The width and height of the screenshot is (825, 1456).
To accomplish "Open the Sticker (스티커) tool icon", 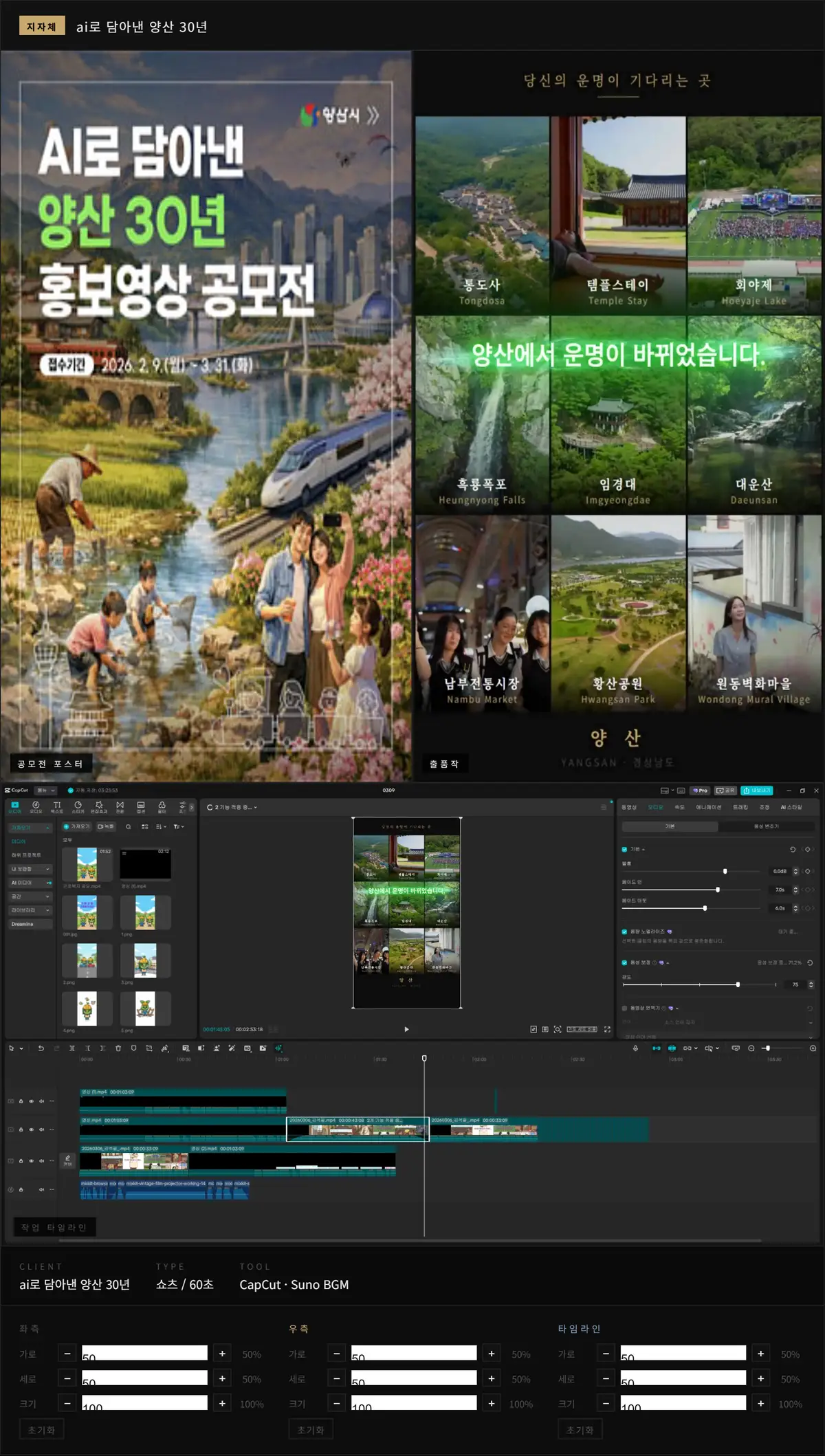I will 78,806.
